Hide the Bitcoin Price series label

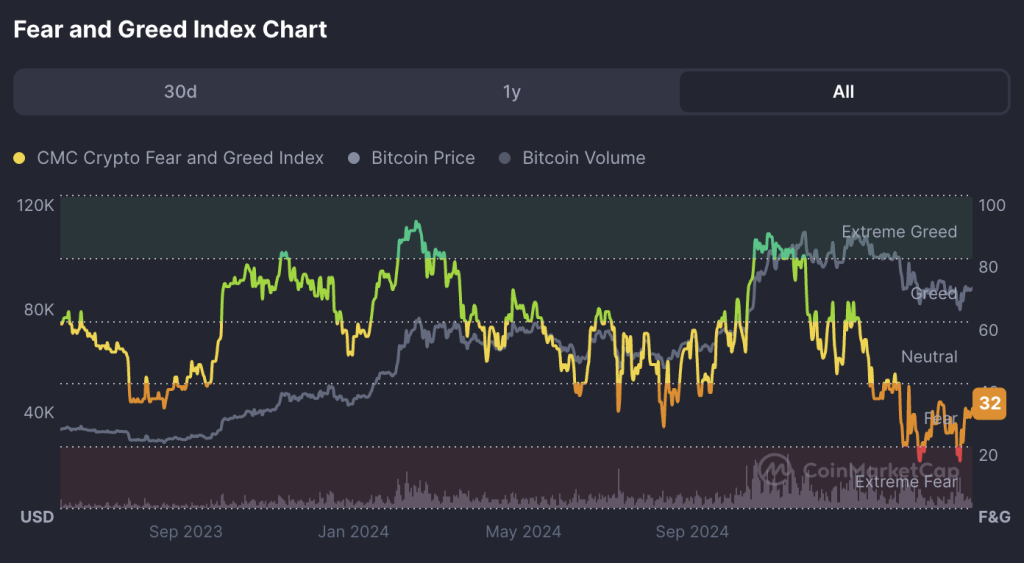point(423,158)
